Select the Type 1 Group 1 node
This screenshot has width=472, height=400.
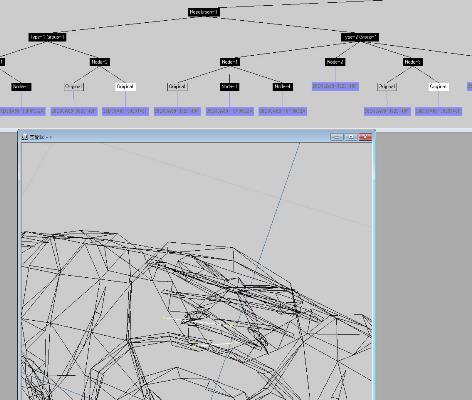tap(47, 37)
